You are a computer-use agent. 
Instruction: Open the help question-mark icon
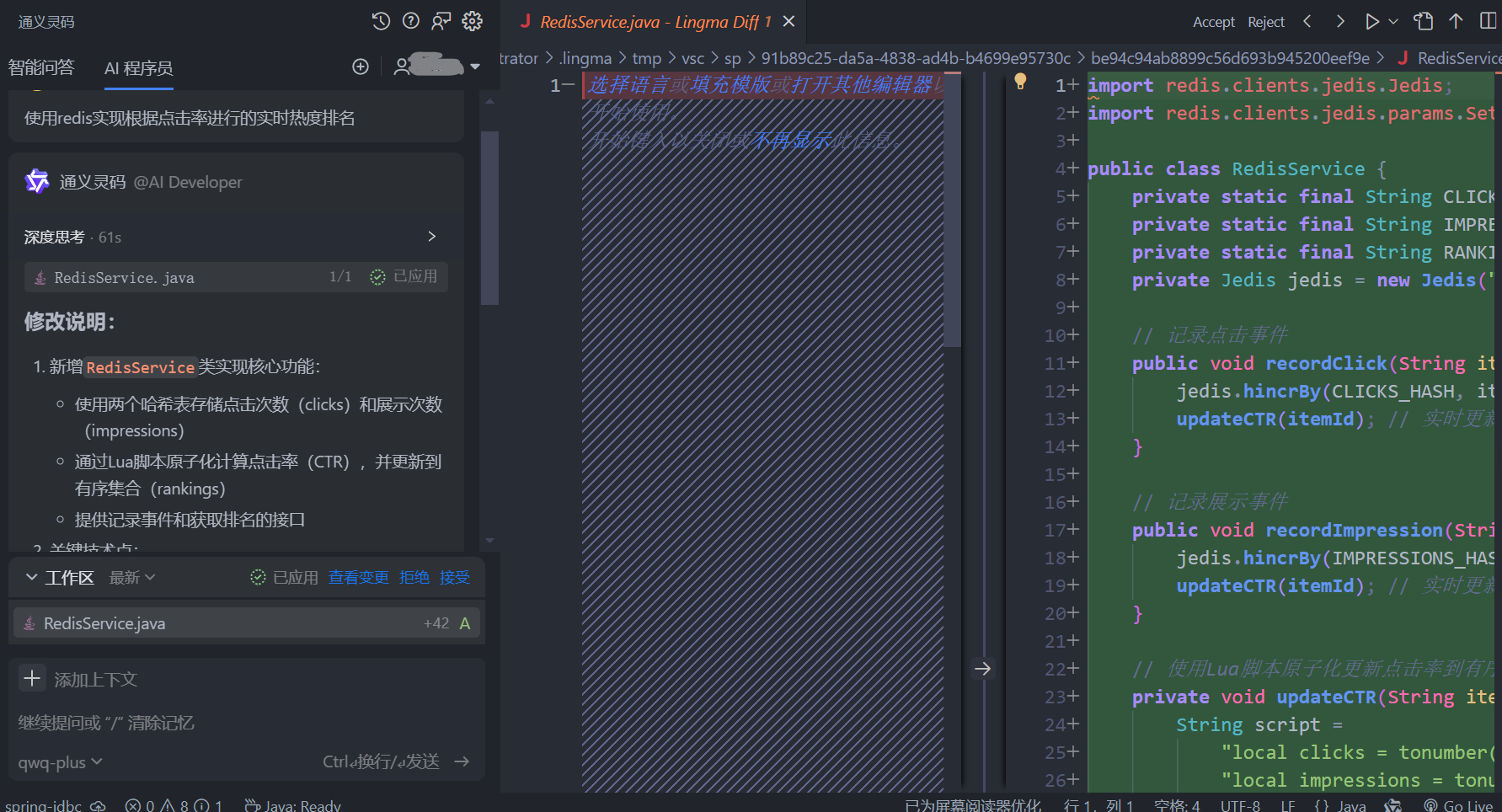(411, 21)
